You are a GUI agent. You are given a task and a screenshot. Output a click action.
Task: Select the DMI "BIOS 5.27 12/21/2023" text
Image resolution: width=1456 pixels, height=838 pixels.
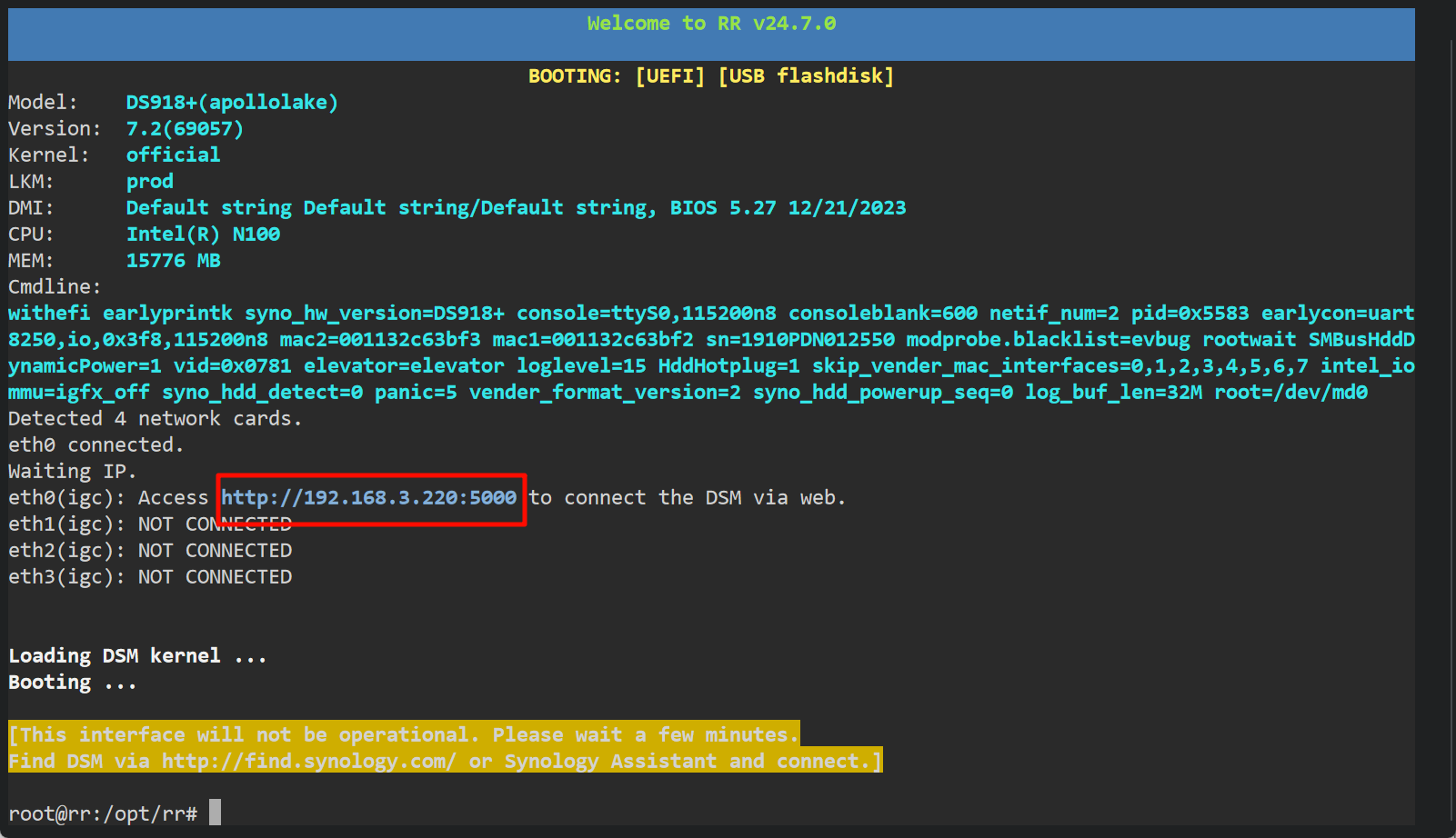(788, 208)
